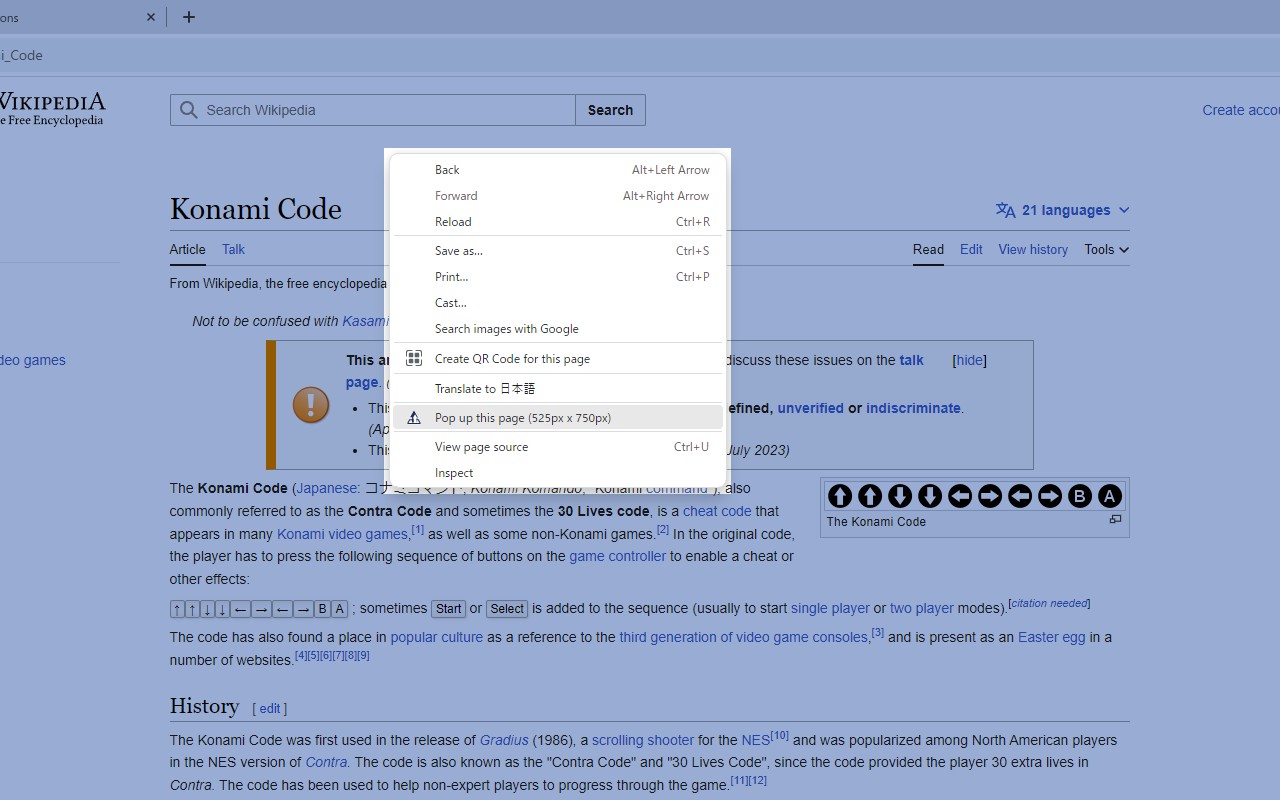Click the Wikipedia logo
The width and height of the screenshot is (1280, 800).
pyautogui.click(x=52, y=109)
